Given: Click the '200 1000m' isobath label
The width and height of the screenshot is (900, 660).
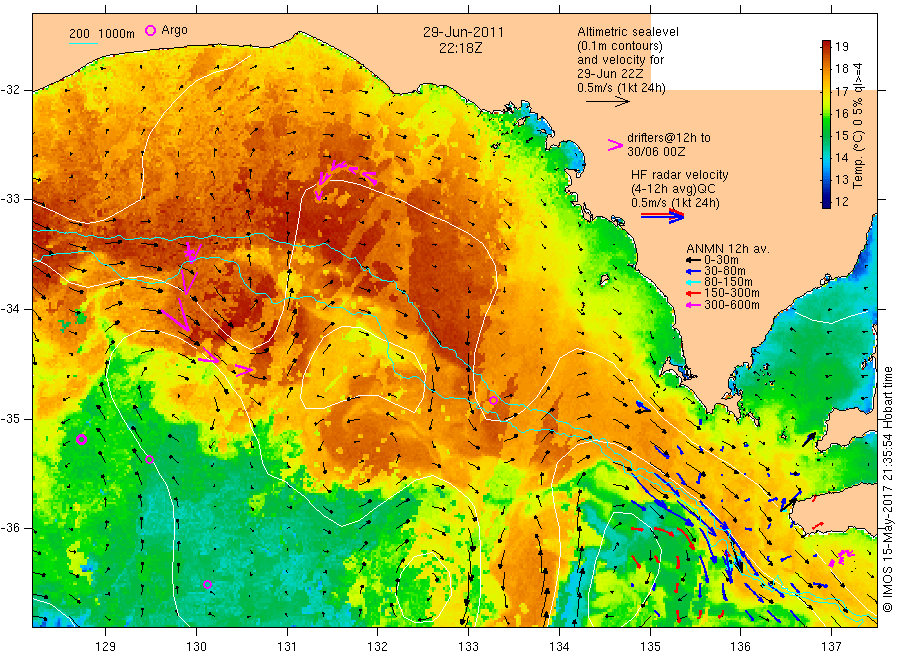Looking at the screenshot, I should tap(102, 34).
